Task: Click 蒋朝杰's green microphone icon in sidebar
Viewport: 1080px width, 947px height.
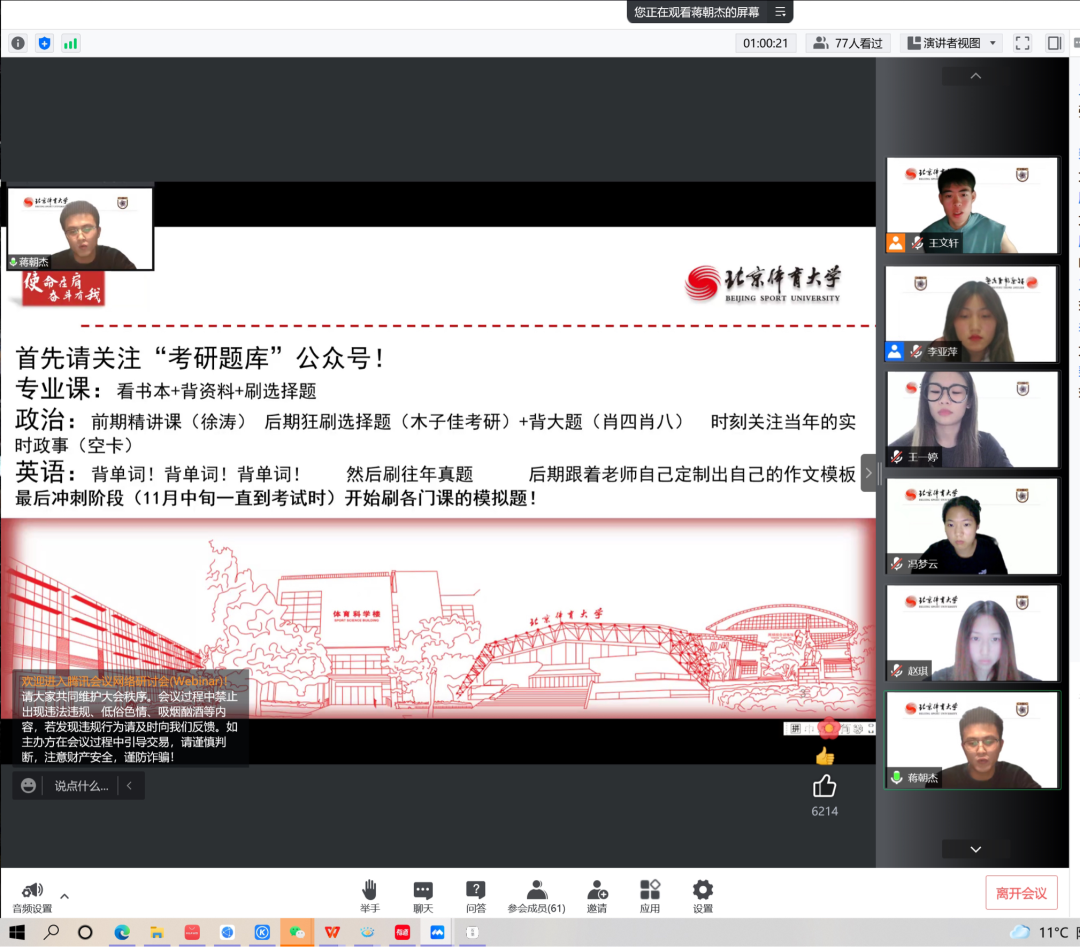Action: tap(896, 778)
